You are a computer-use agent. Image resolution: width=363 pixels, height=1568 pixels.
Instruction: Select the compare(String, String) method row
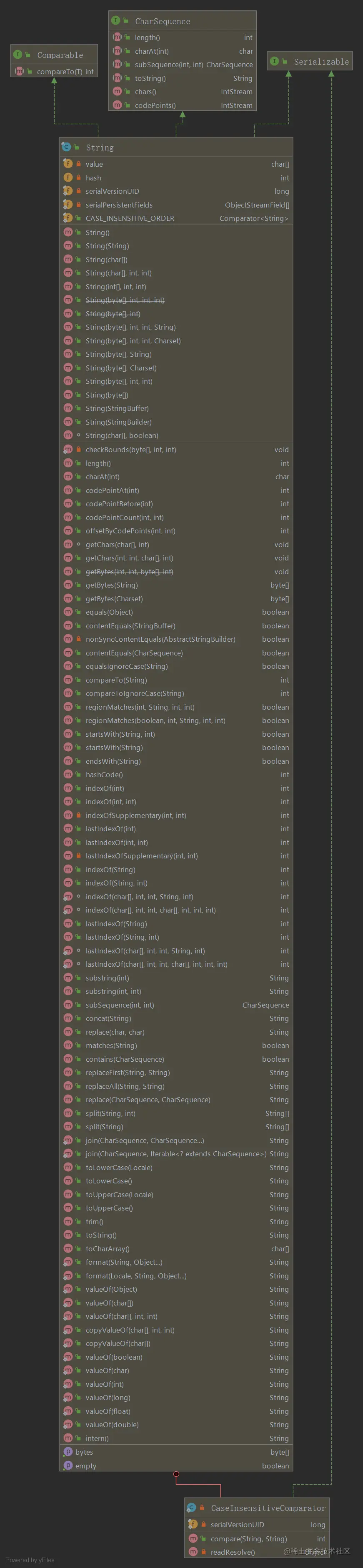tap(257, 1538)
